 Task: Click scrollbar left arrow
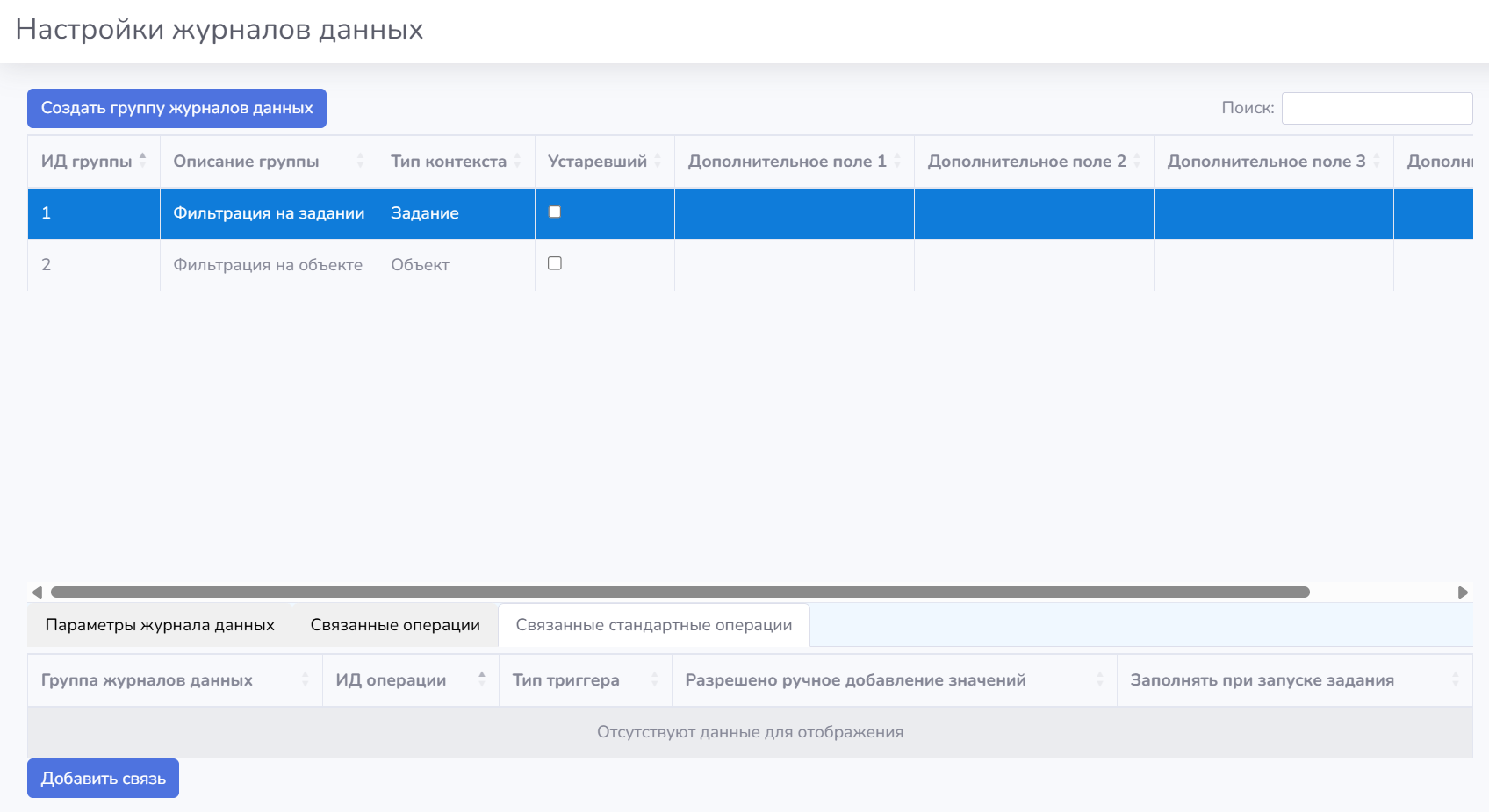click(37, 593)
